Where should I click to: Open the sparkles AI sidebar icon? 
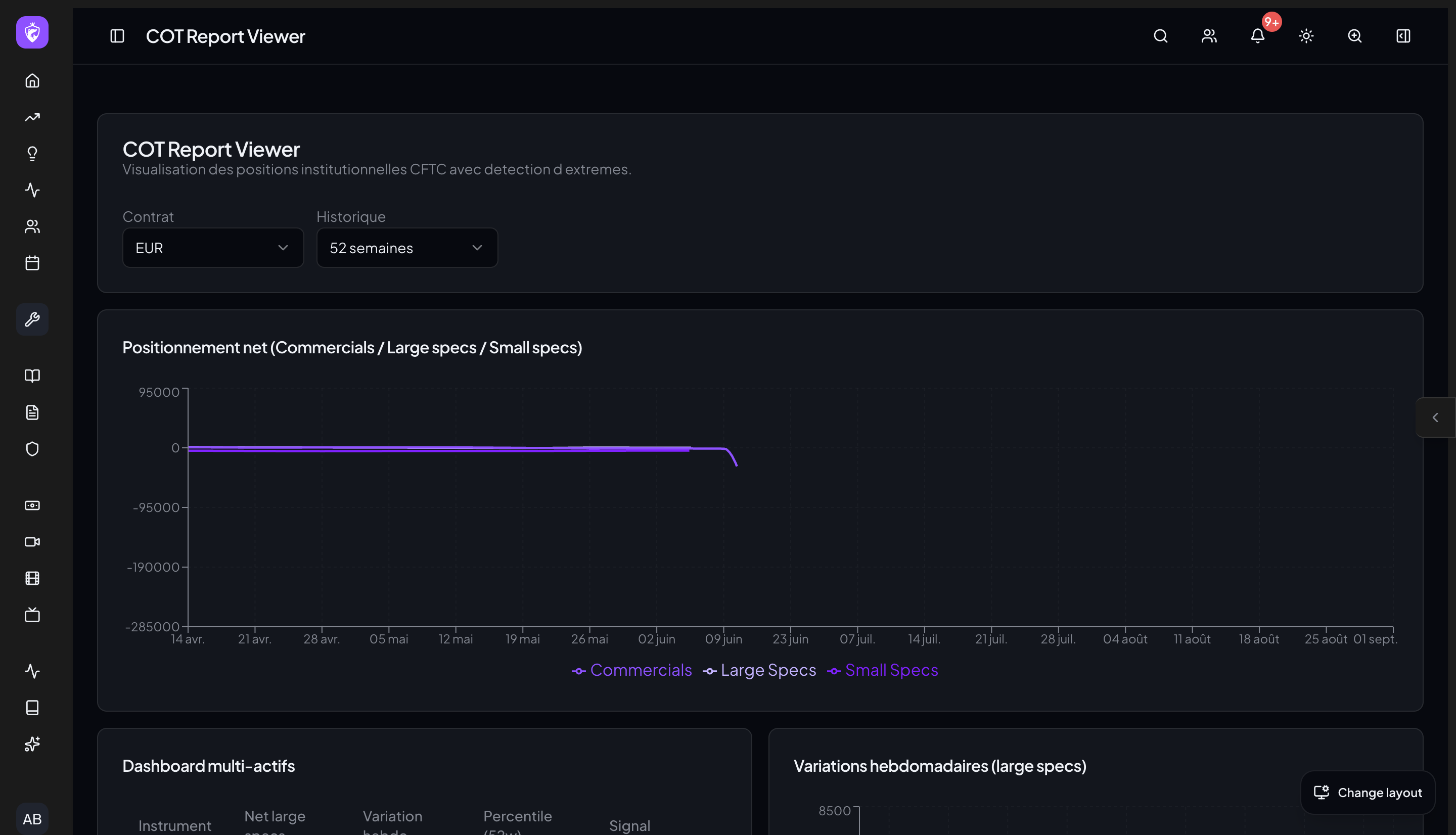point(32,744)
